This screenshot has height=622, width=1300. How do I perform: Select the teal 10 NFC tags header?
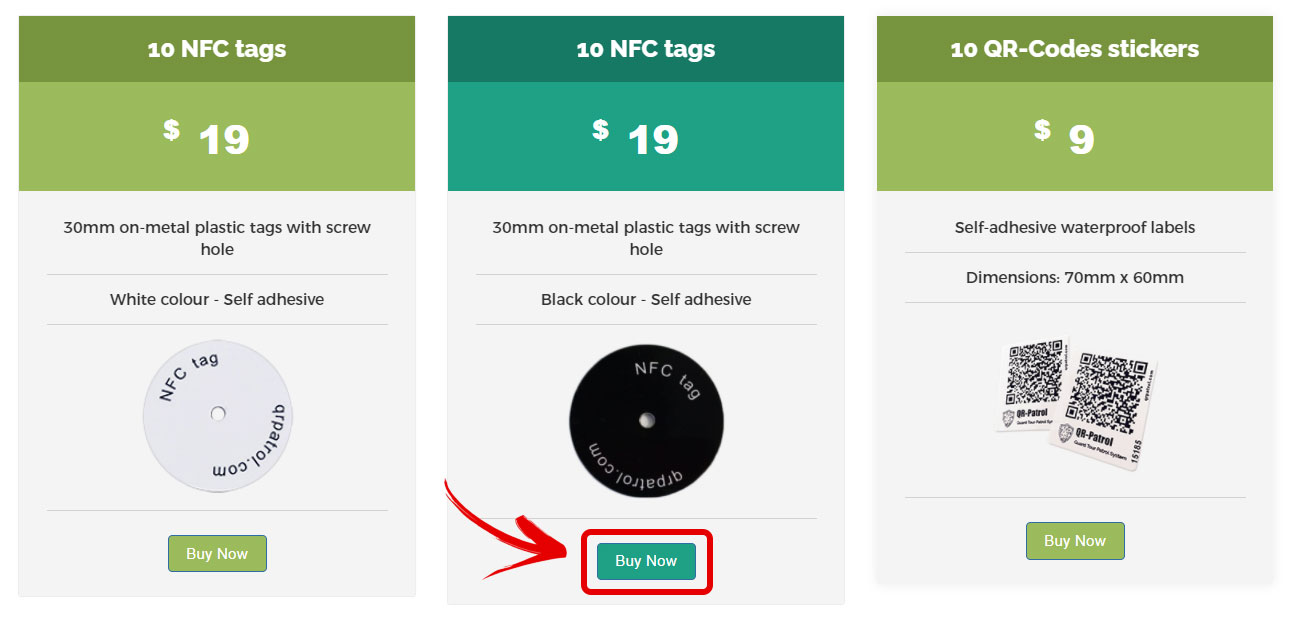tap(646, 49)
